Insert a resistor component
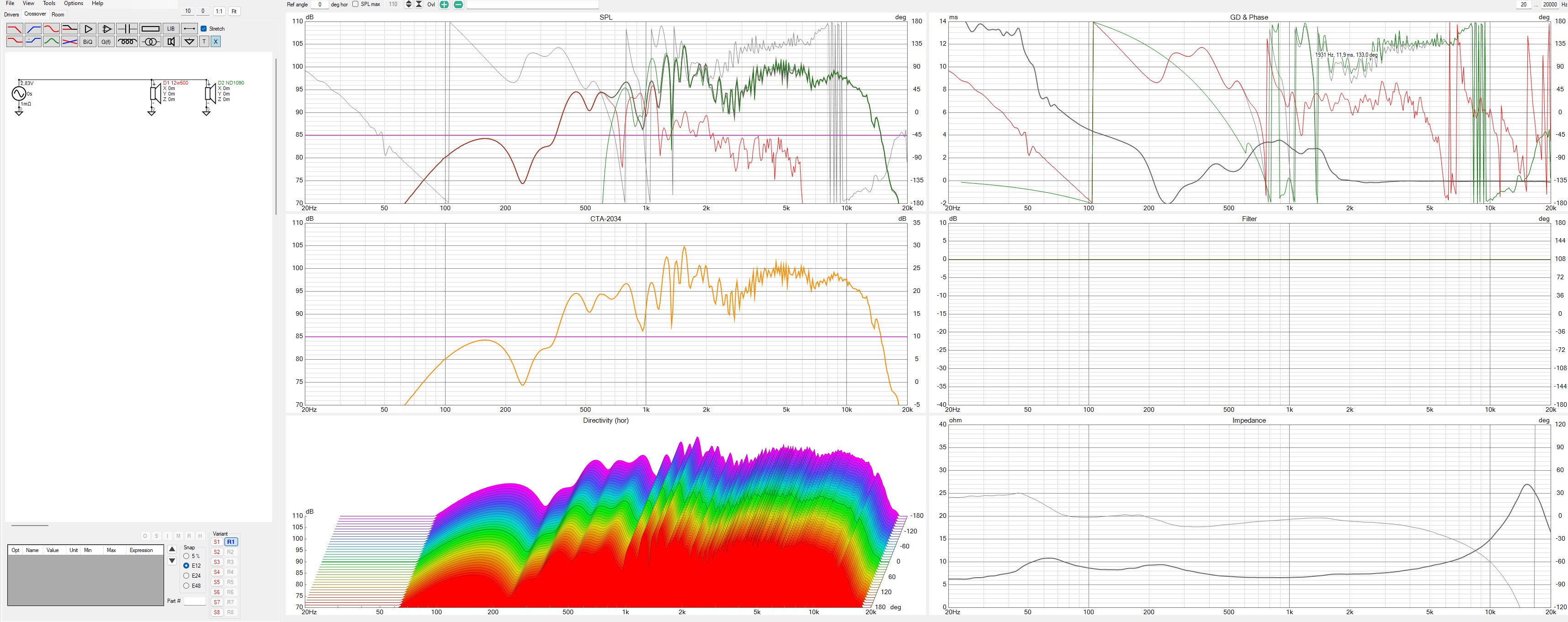The image size is (1568, 622). pyautogui.click(x=150, y=29)
